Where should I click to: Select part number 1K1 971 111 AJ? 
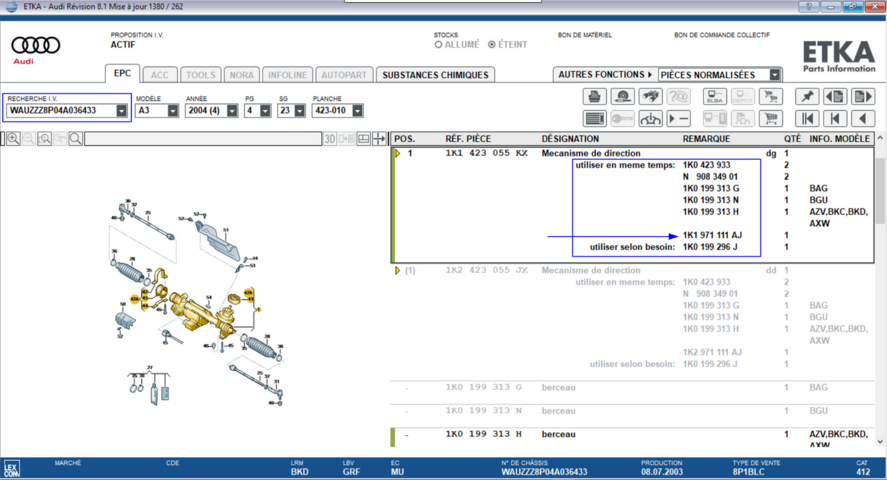point(712,235)
